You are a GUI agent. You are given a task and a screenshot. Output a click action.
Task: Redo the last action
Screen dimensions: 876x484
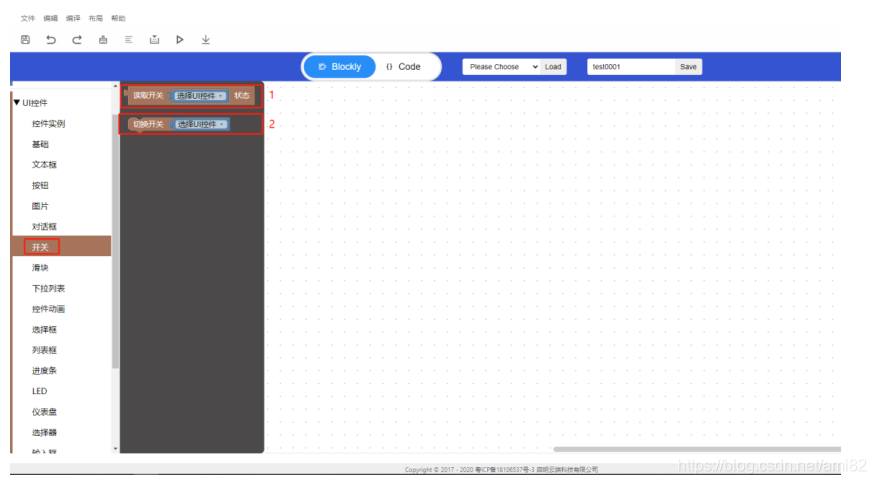pyautogui.click(x=77, y=40)
